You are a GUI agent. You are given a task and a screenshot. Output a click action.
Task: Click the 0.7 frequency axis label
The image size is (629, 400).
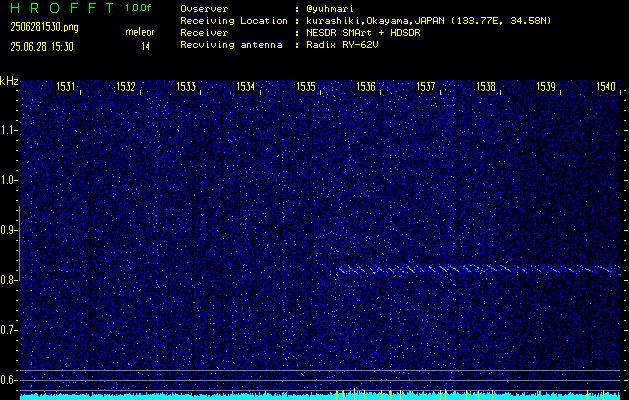click(7, 330)
